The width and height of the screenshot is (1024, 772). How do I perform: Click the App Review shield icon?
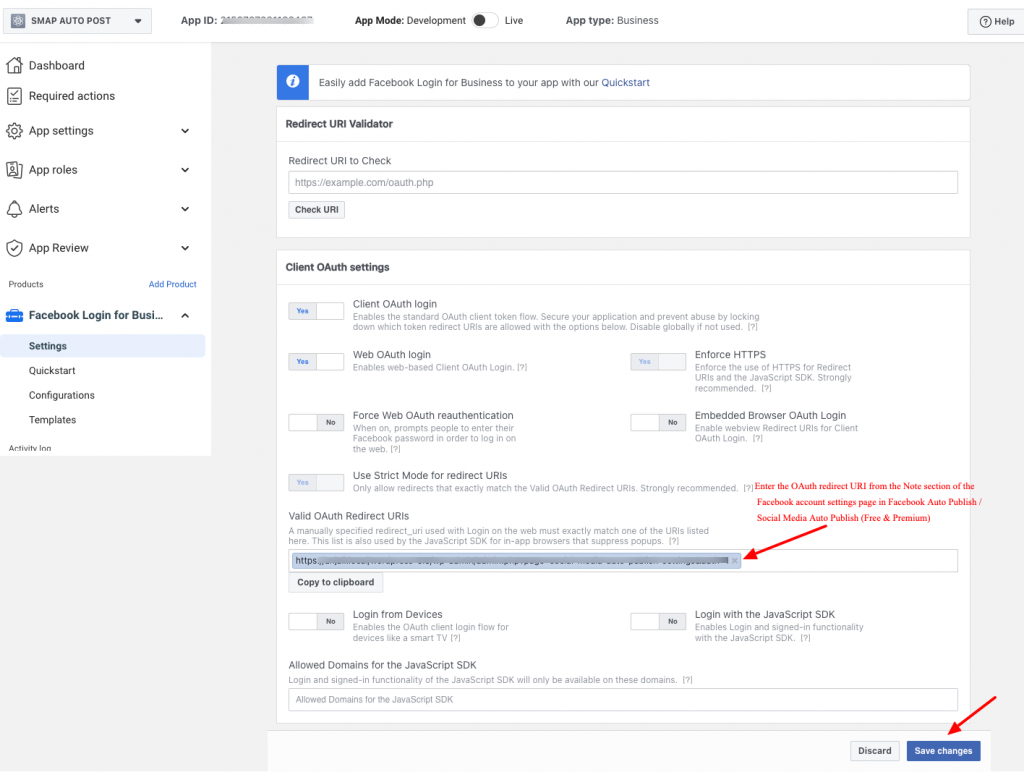[x=18, y=247]
